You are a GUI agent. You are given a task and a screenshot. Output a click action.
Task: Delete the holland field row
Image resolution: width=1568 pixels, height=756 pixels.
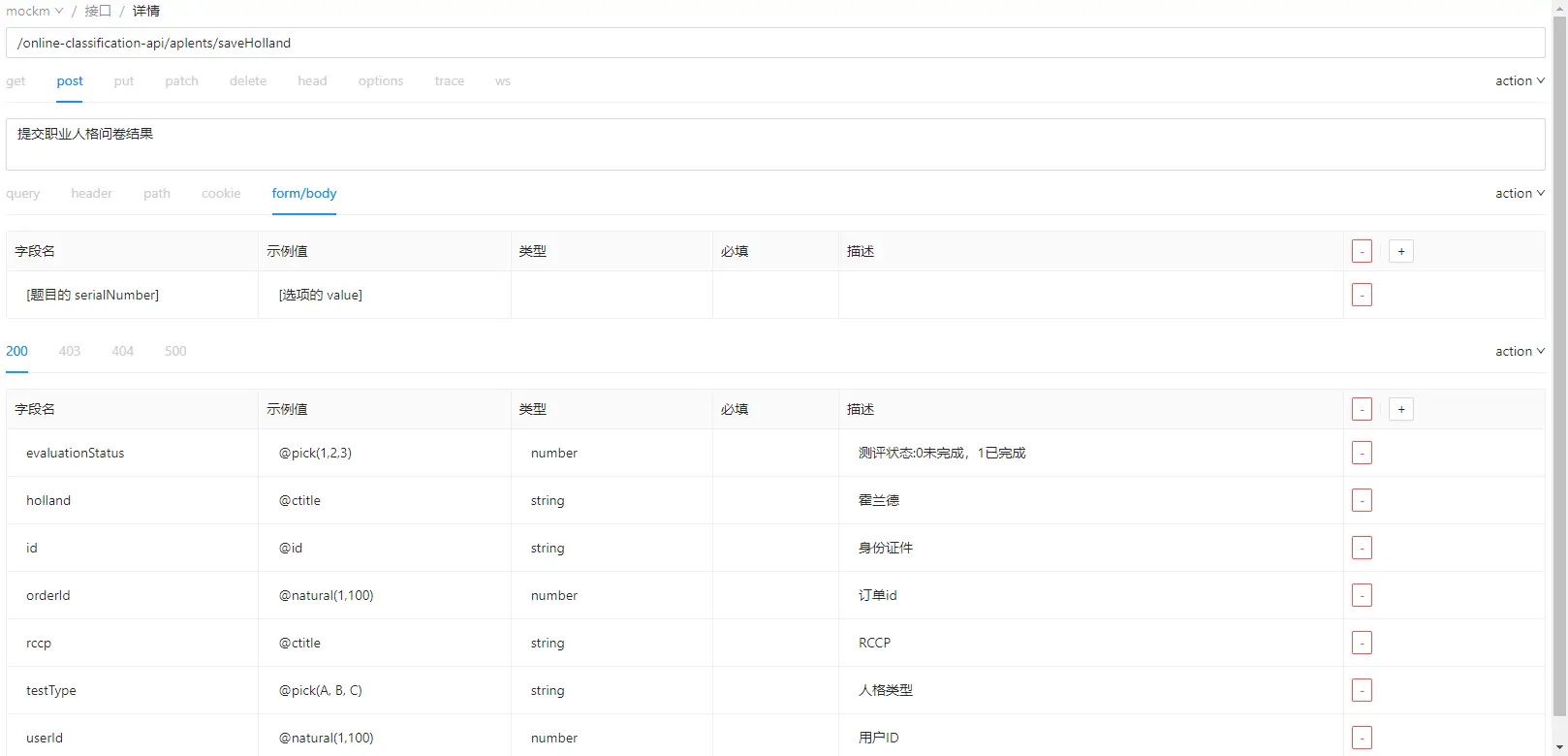tap(1362, 500)
